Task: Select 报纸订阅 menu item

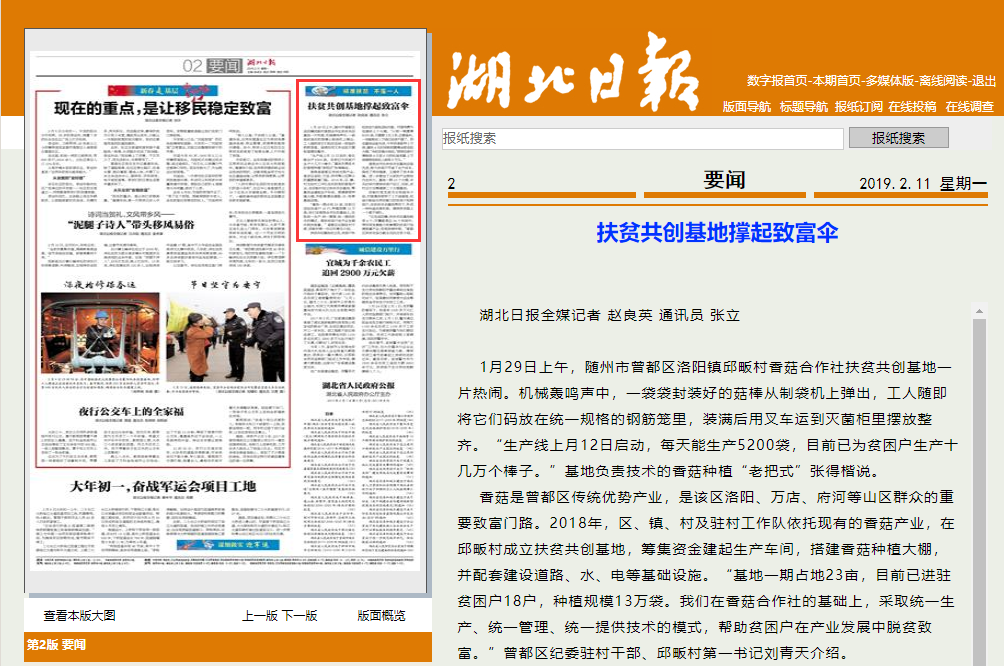Action: click(859, 107)
